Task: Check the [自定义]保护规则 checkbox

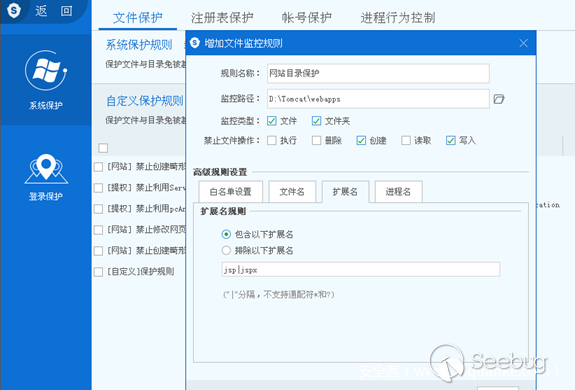Action: pyautogui.click(x=98, y=272)
